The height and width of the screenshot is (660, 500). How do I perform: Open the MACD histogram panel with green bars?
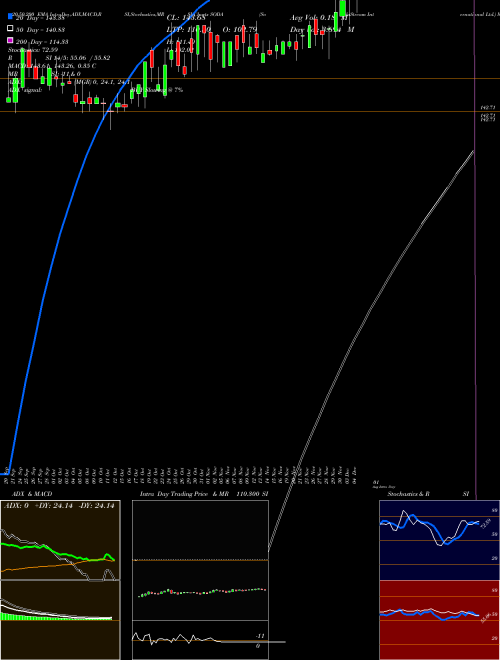(60, 620)
